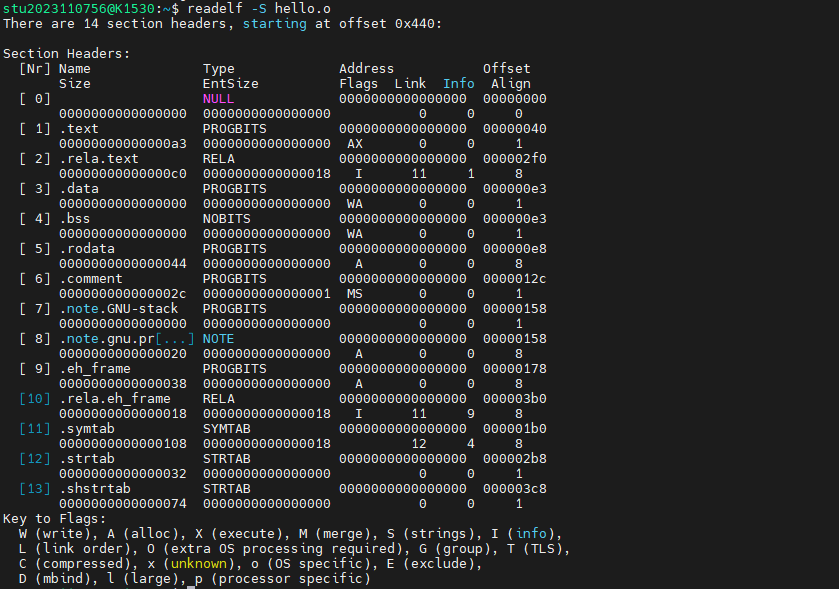Click the size '0000000000000044'
839x589 pixels.
(123, 263)
